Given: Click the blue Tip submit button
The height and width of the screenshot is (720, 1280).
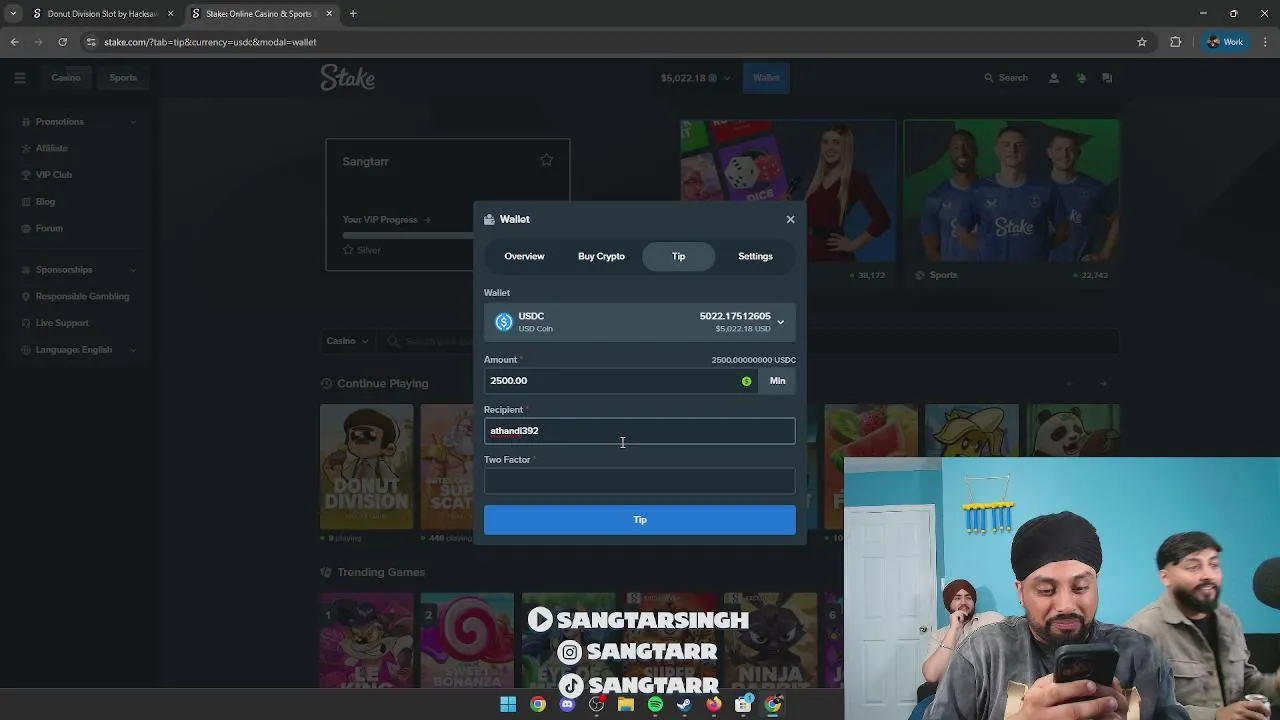Looking at the screenshot, I should point(640,520).
